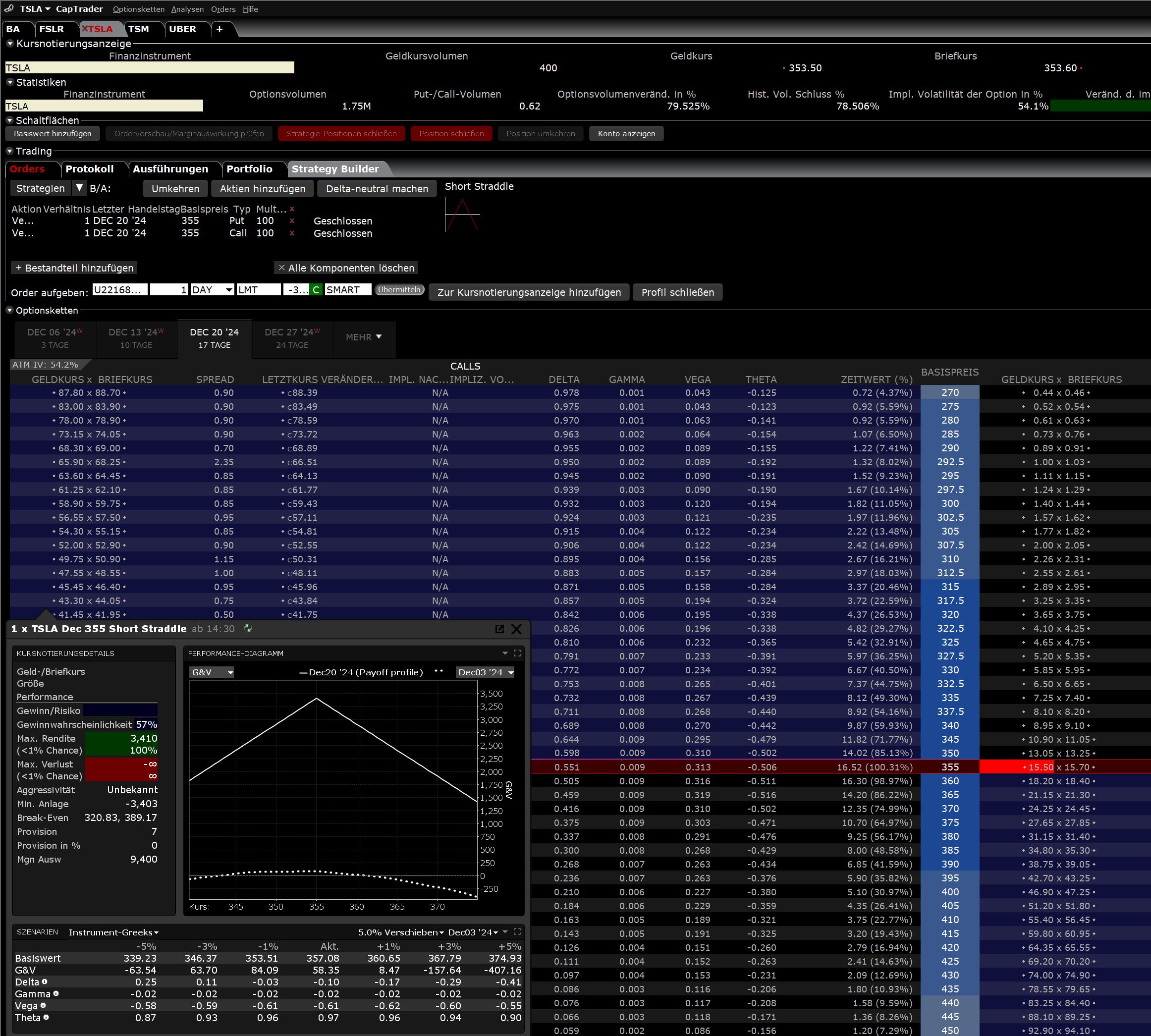Open the Hilfe menu

click(250, 9)
